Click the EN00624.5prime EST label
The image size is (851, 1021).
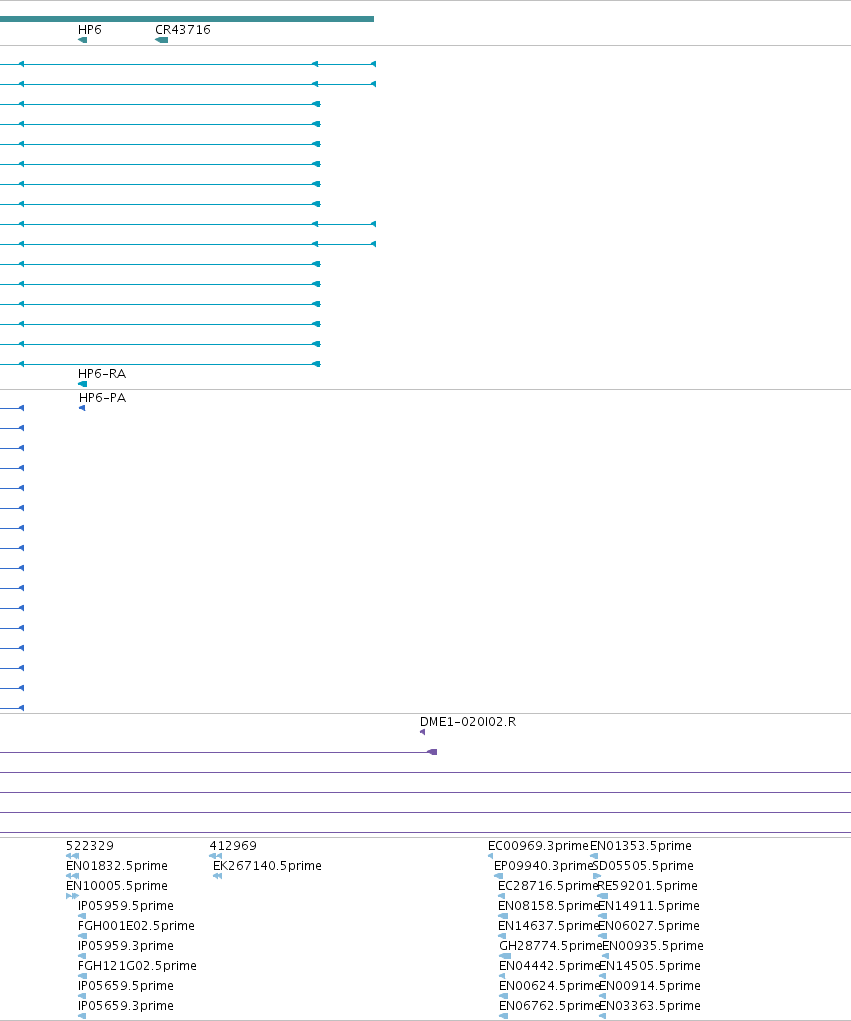tap(550, 986)
